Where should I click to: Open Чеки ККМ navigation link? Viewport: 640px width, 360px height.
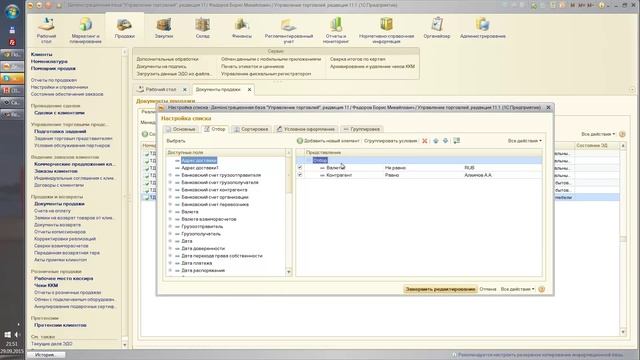coord(46,285)
